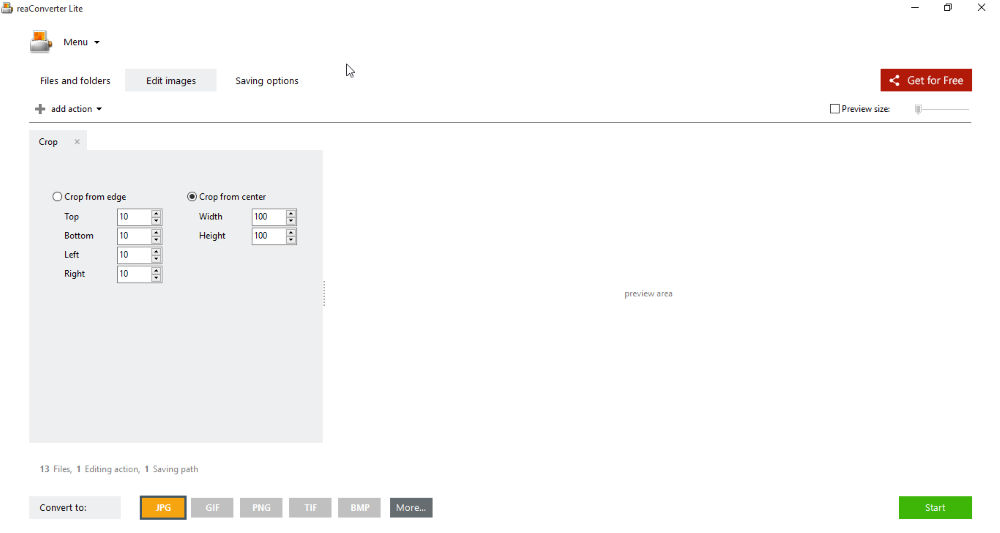This screenshot has width=1000, height=533.
Task: Click the Width value input field
Action: click(268, 217)
